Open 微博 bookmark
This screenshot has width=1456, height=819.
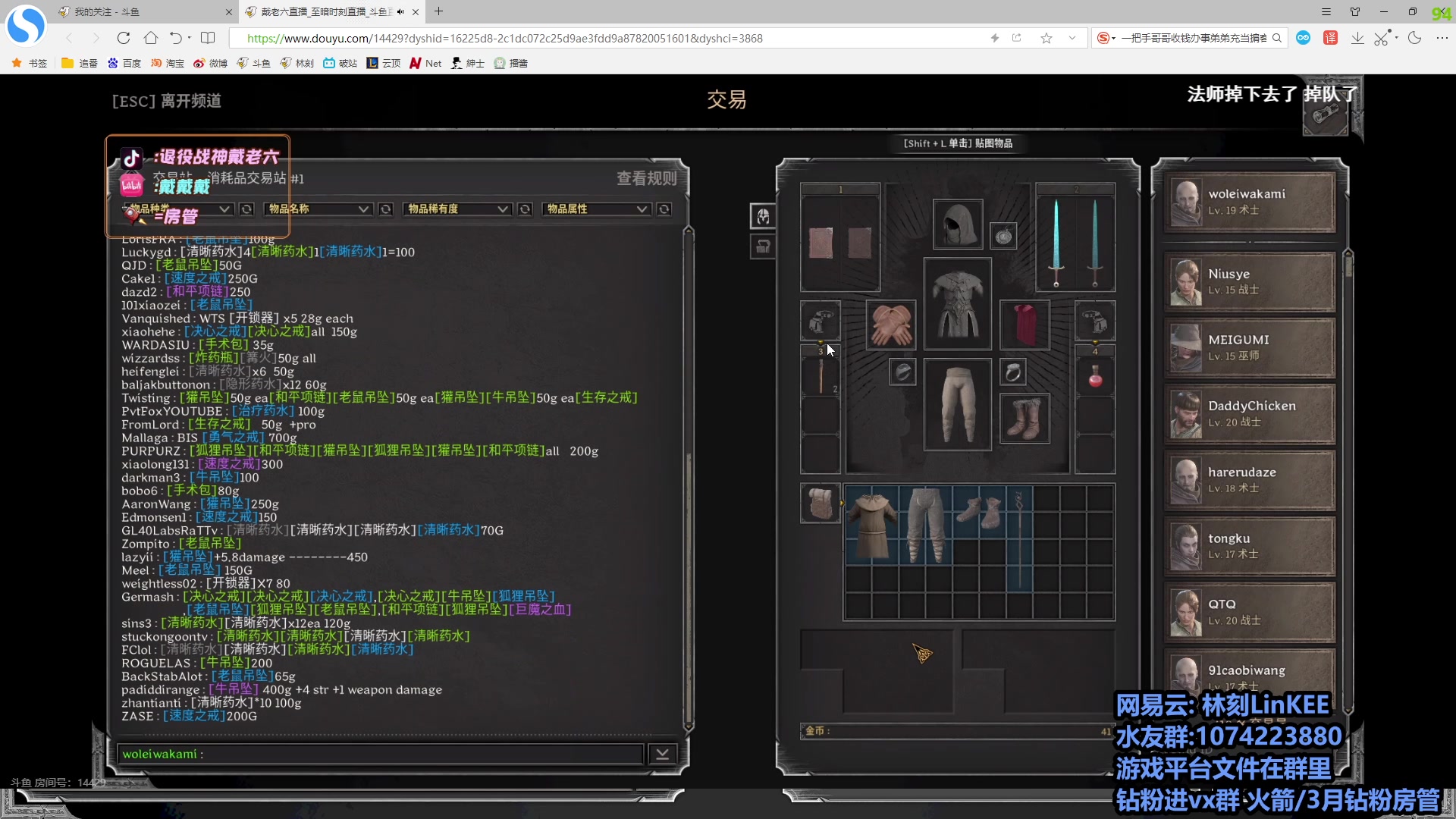tap(211, 63)
